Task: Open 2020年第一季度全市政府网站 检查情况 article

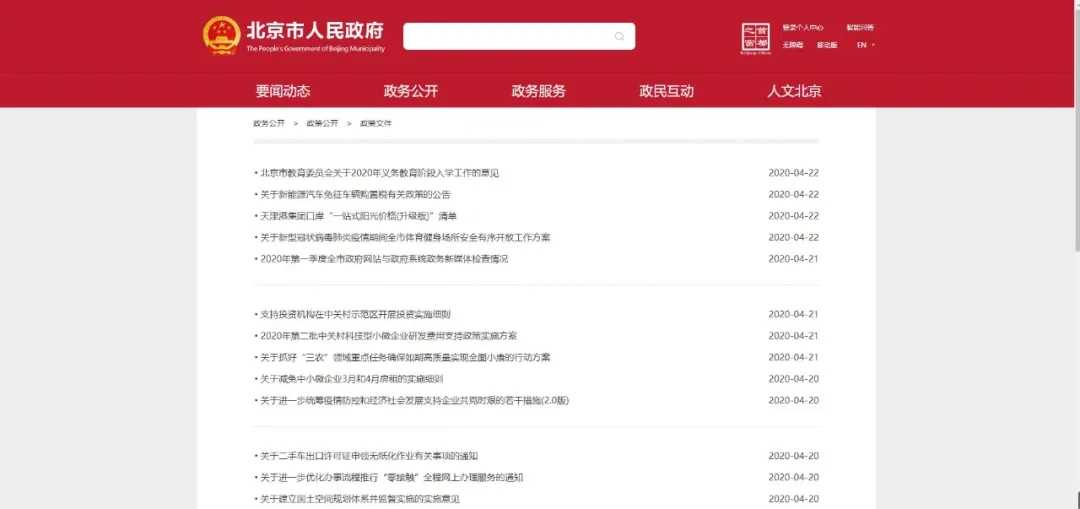Action: [x=384, y=259]
